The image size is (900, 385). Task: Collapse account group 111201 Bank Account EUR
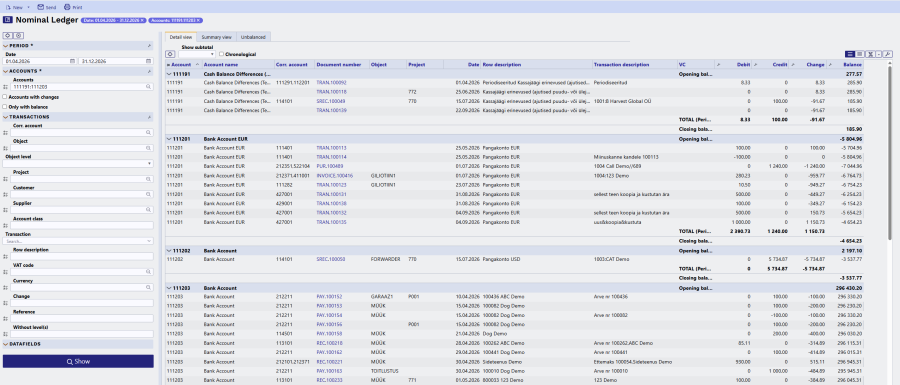169,139
